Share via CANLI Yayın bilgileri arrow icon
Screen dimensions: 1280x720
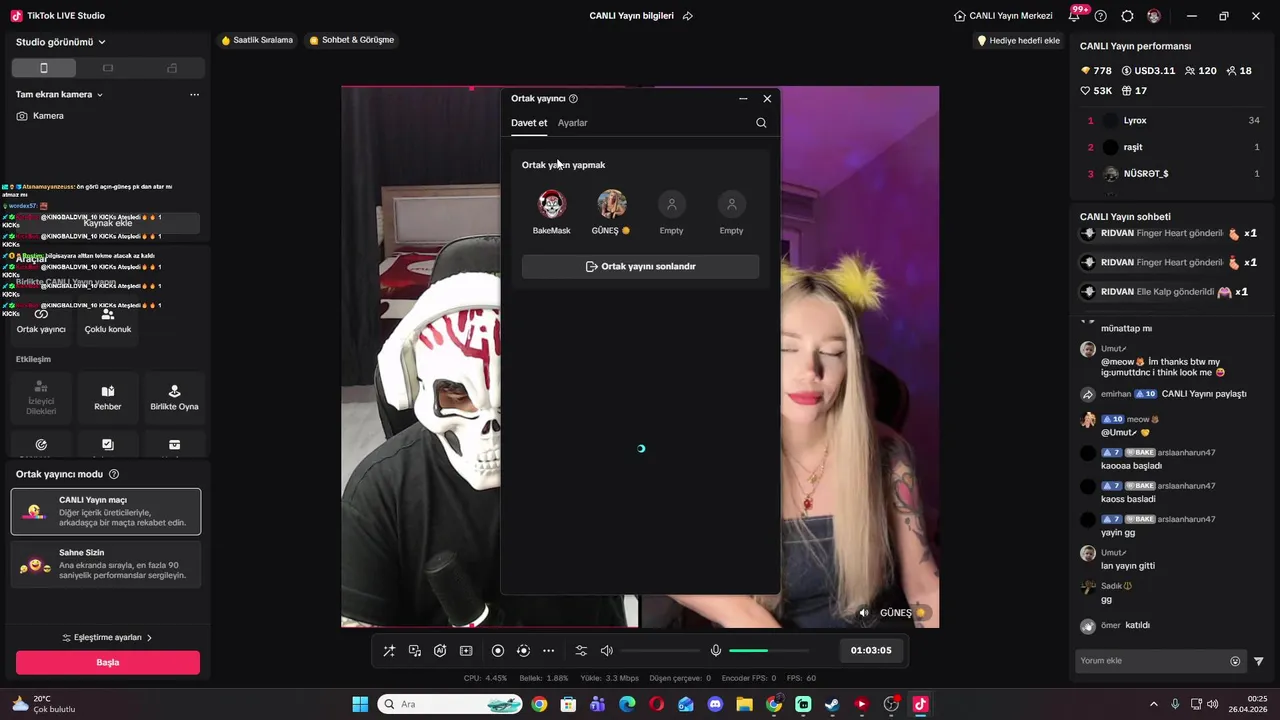pos(688,16)
